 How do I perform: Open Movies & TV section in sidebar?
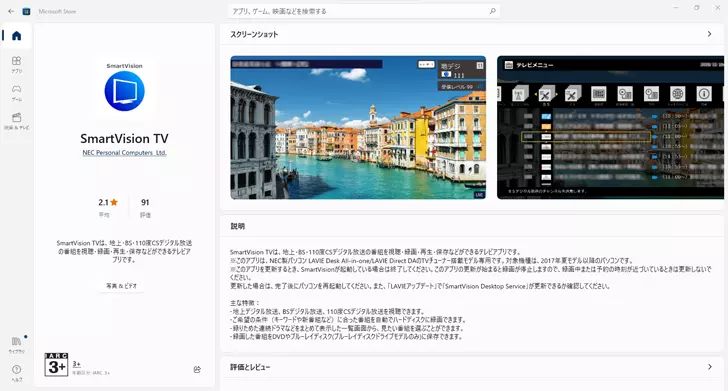pos(17,121)
